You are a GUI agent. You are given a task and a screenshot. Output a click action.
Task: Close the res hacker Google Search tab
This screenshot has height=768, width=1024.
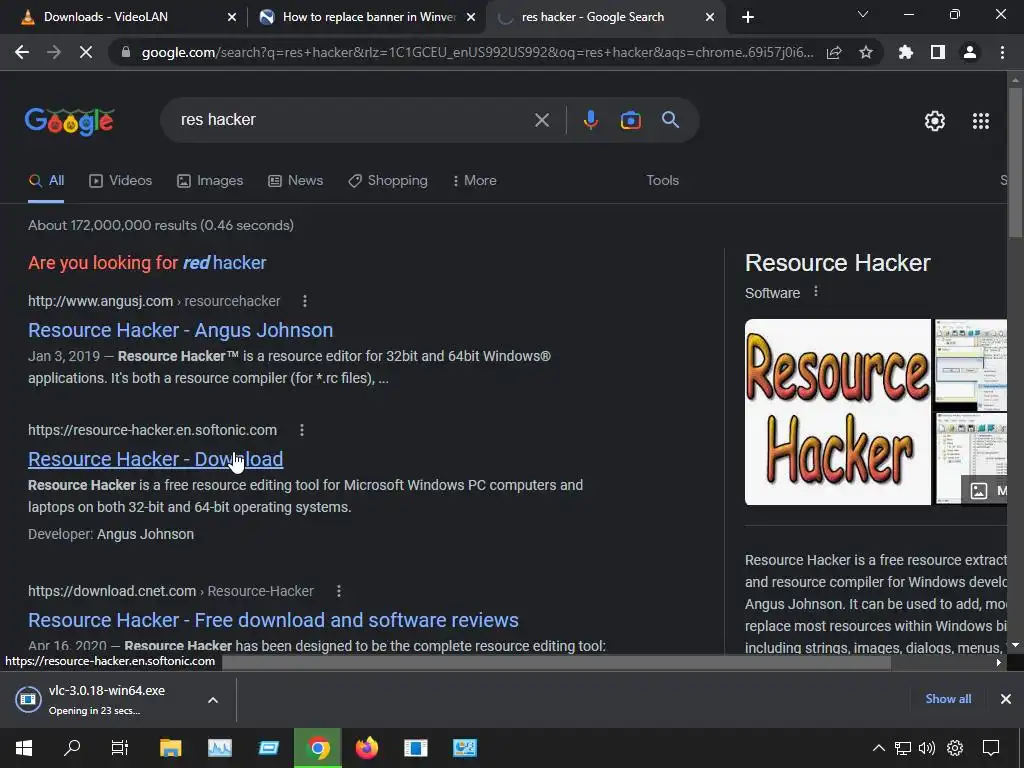tap(710, 17)
